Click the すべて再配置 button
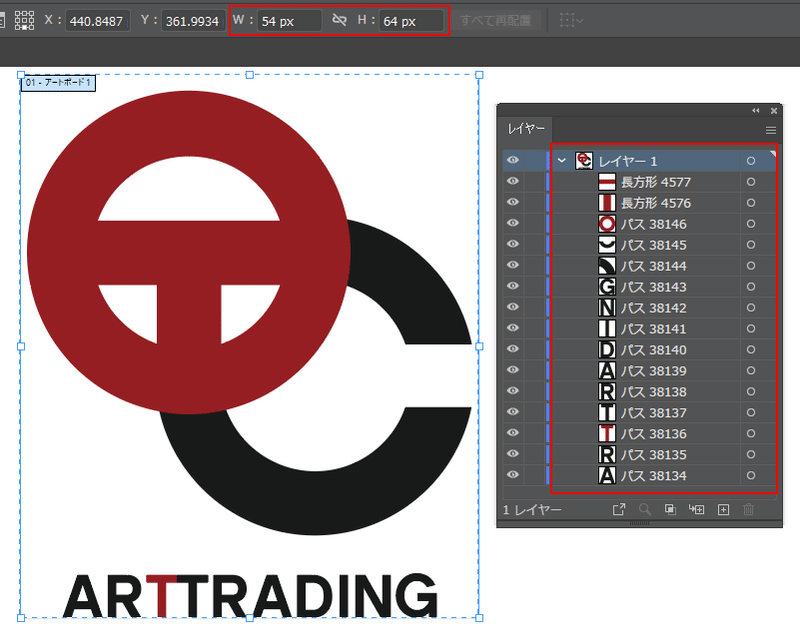This screenshot has width=800, height=633. coord(496,20)
